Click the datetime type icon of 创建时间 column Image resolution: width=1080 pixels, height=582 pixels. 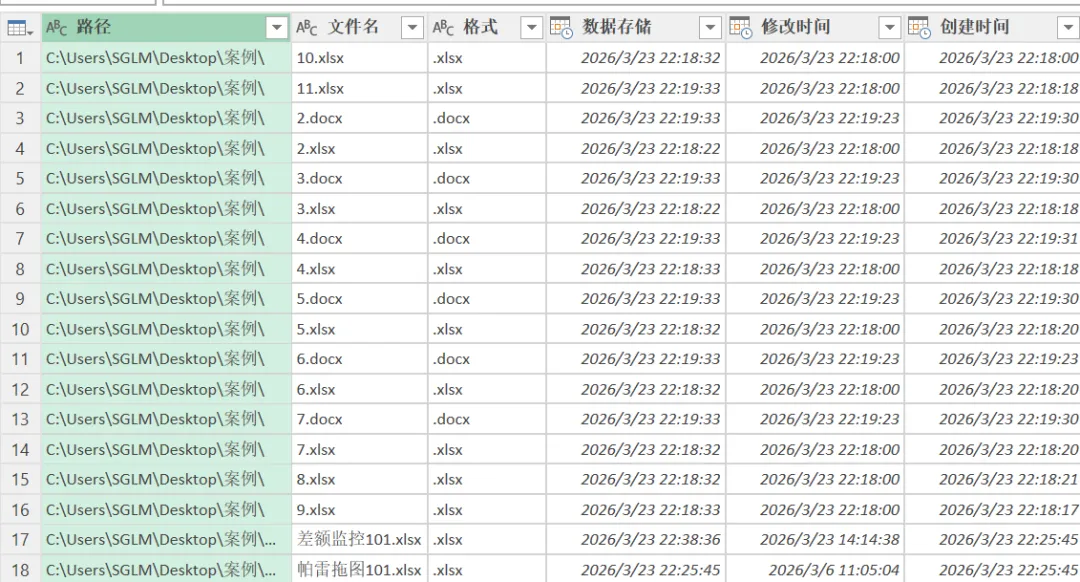coord(919,28)
